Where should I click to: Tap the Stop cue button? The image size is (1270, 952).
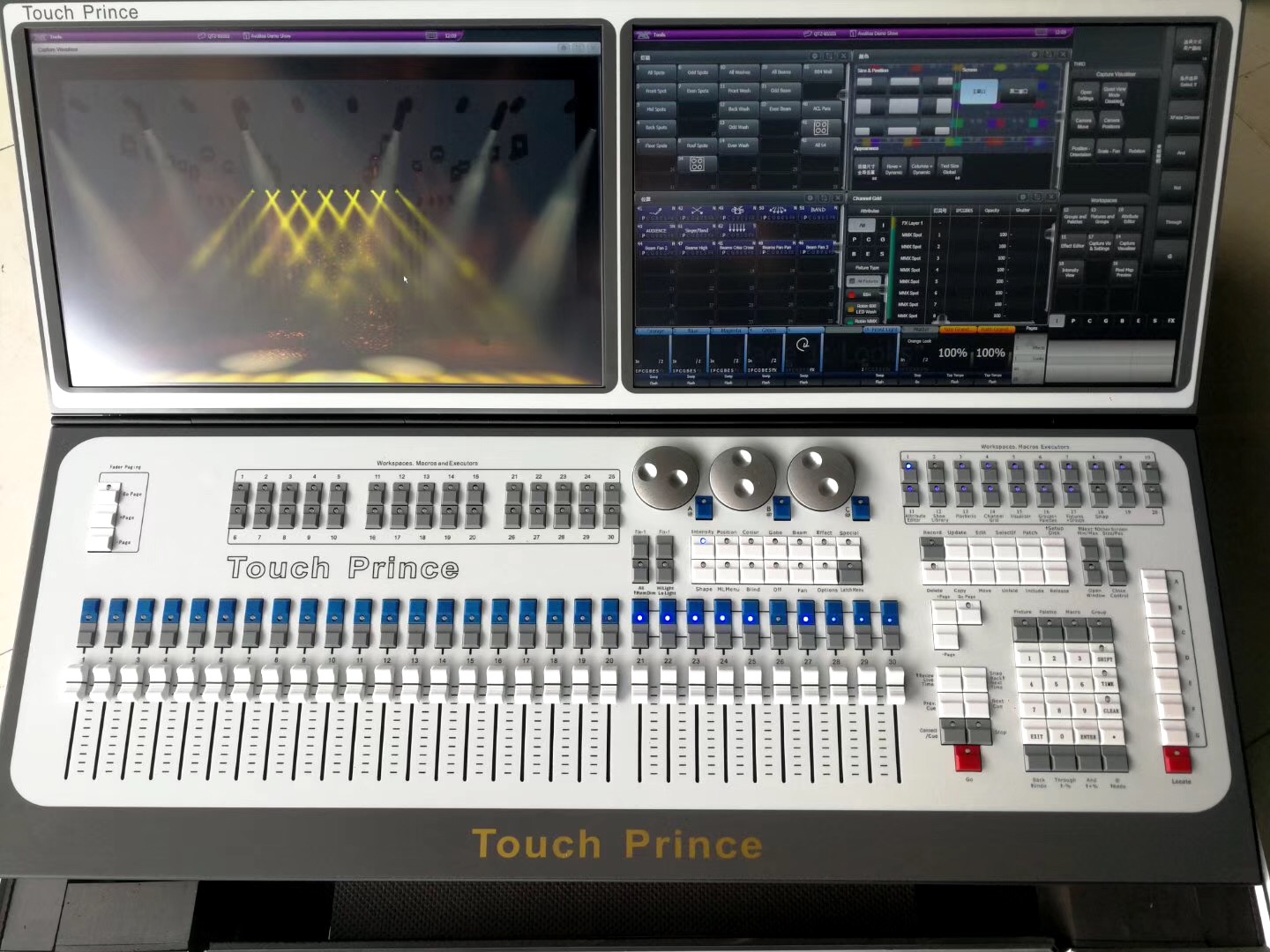[x=979, y=731]
